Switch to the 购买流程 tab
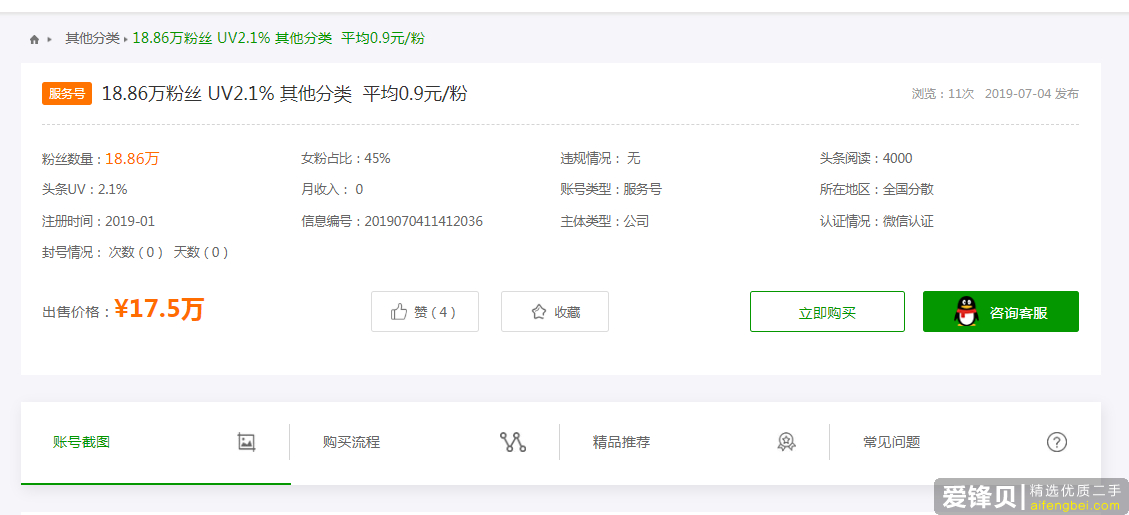 (x=351, y=442)
